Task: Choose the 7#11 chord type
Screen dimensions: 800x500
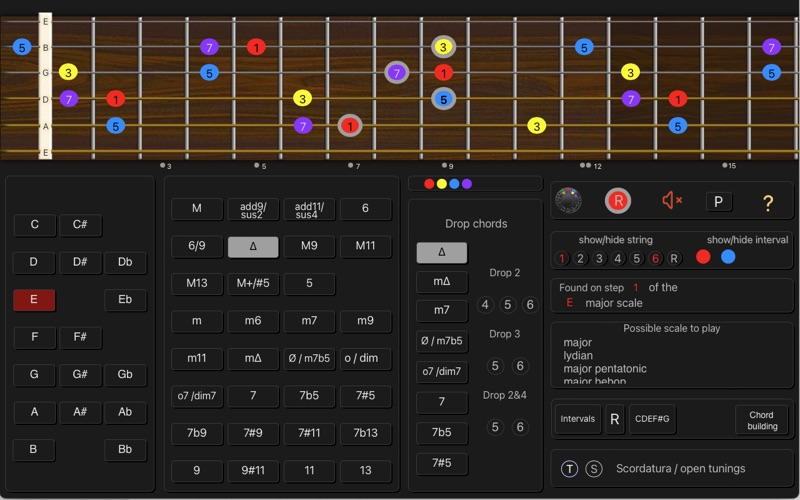Action: pyautogui.click(x=309, y=433)
